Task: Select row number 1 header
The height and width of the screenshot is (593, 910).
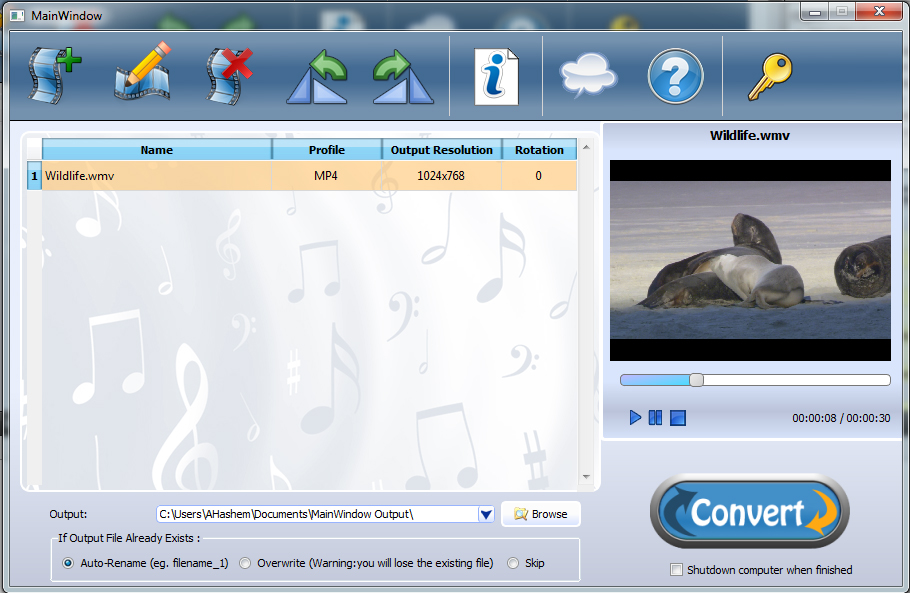Action: tap(34, 176)
